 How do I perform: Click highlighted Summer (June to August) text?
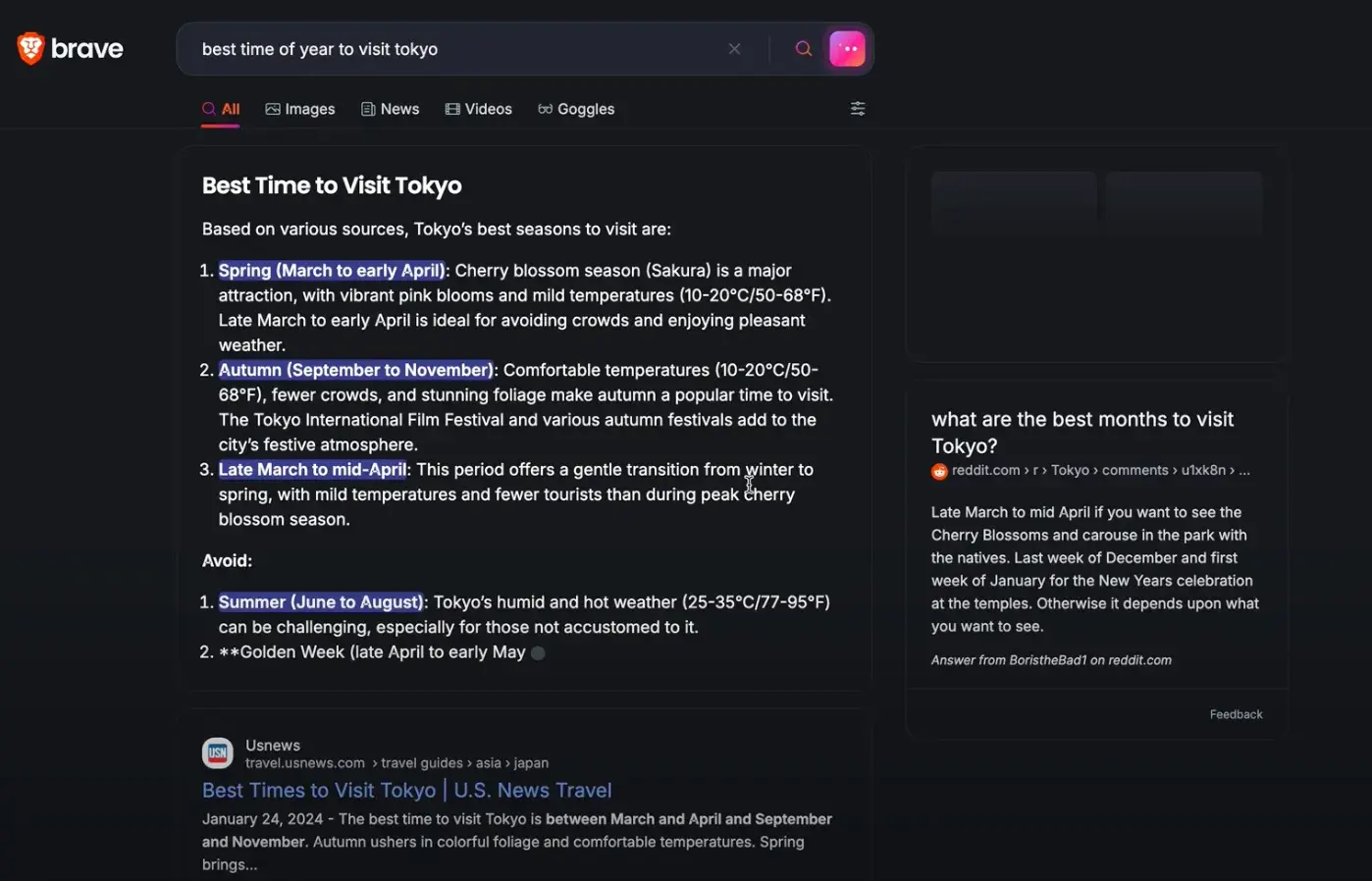[x=321, y=602]
